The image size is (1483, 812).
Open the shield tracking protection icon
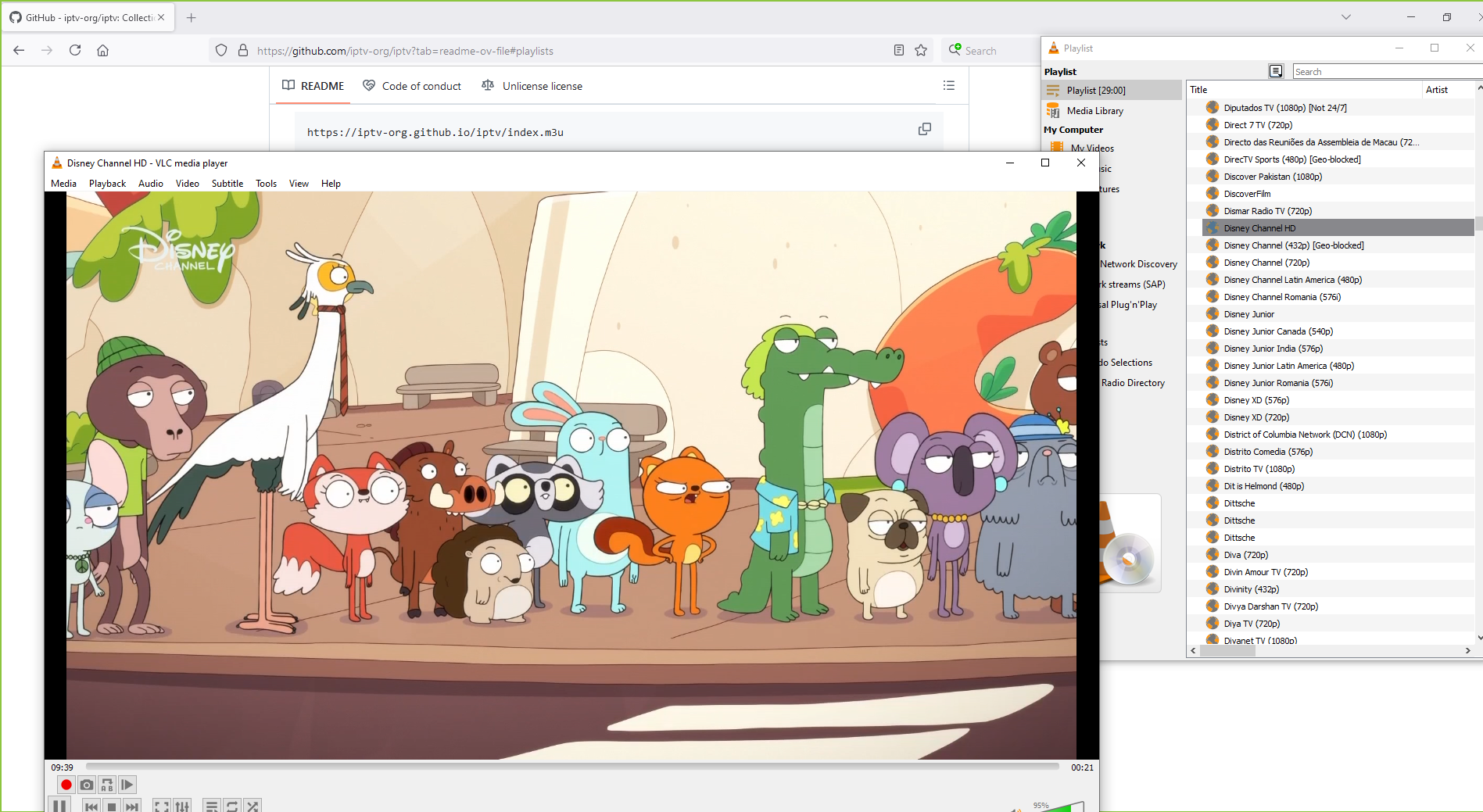221,50
